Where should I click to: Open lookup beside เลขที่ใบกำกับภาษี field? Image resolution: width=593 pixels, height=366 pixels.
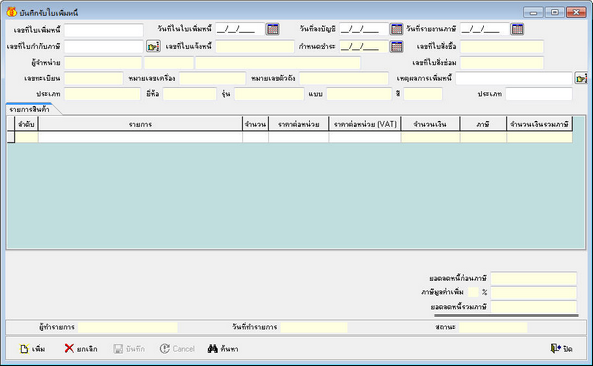(153, 47)
